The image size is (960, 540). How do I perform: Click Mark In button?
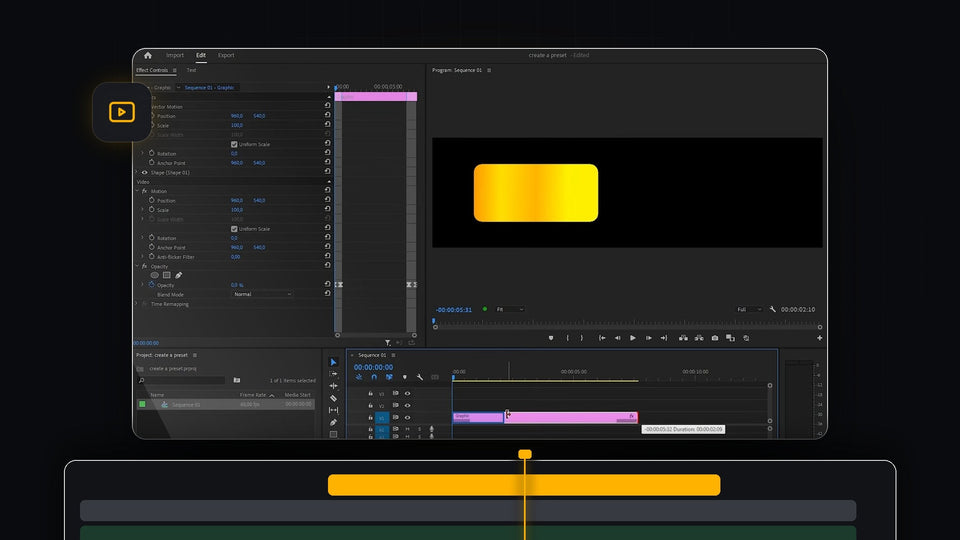[x=568, y=338]
